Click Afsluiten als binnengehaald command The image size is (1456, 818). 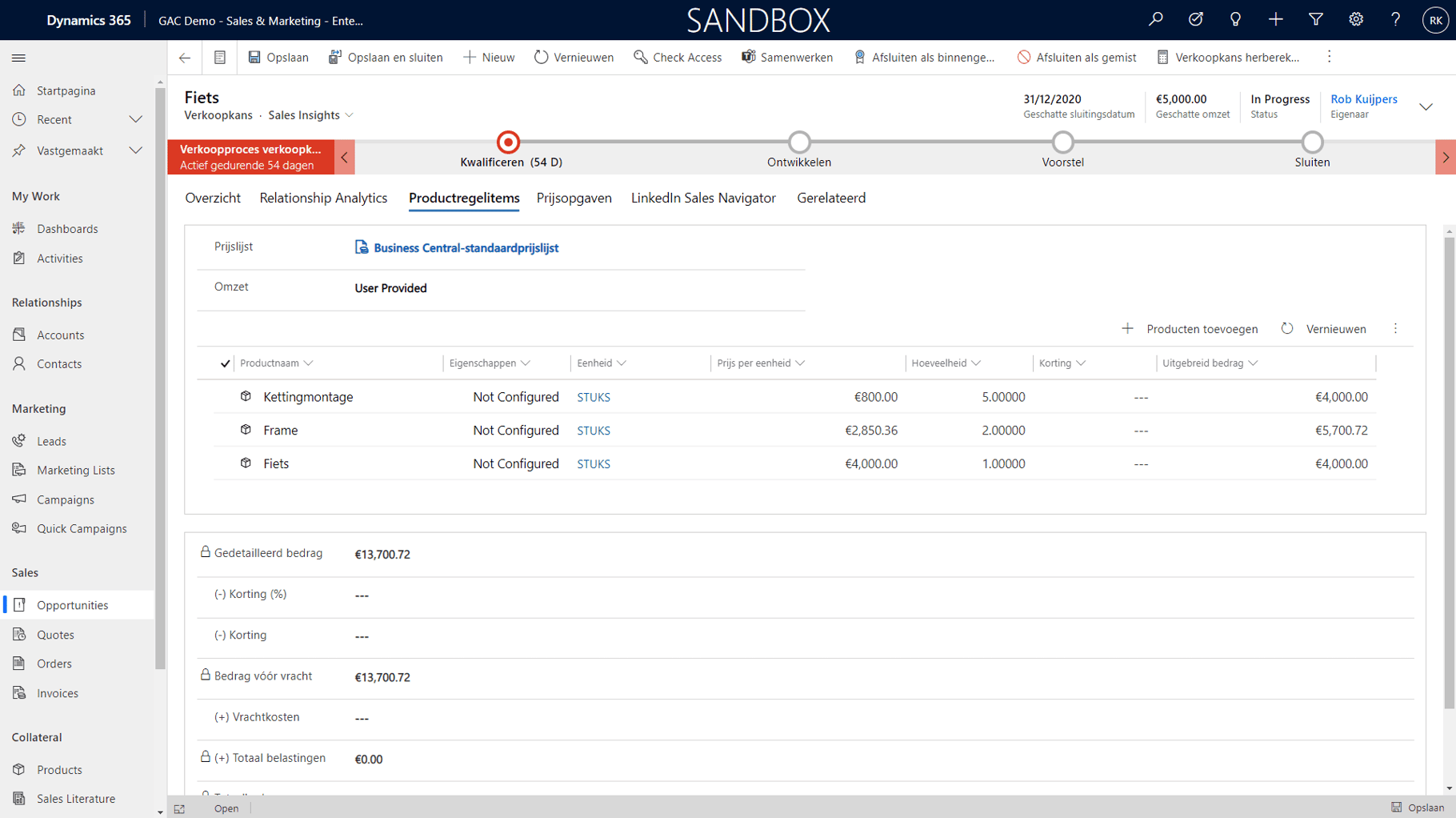(x=924, y=58)
